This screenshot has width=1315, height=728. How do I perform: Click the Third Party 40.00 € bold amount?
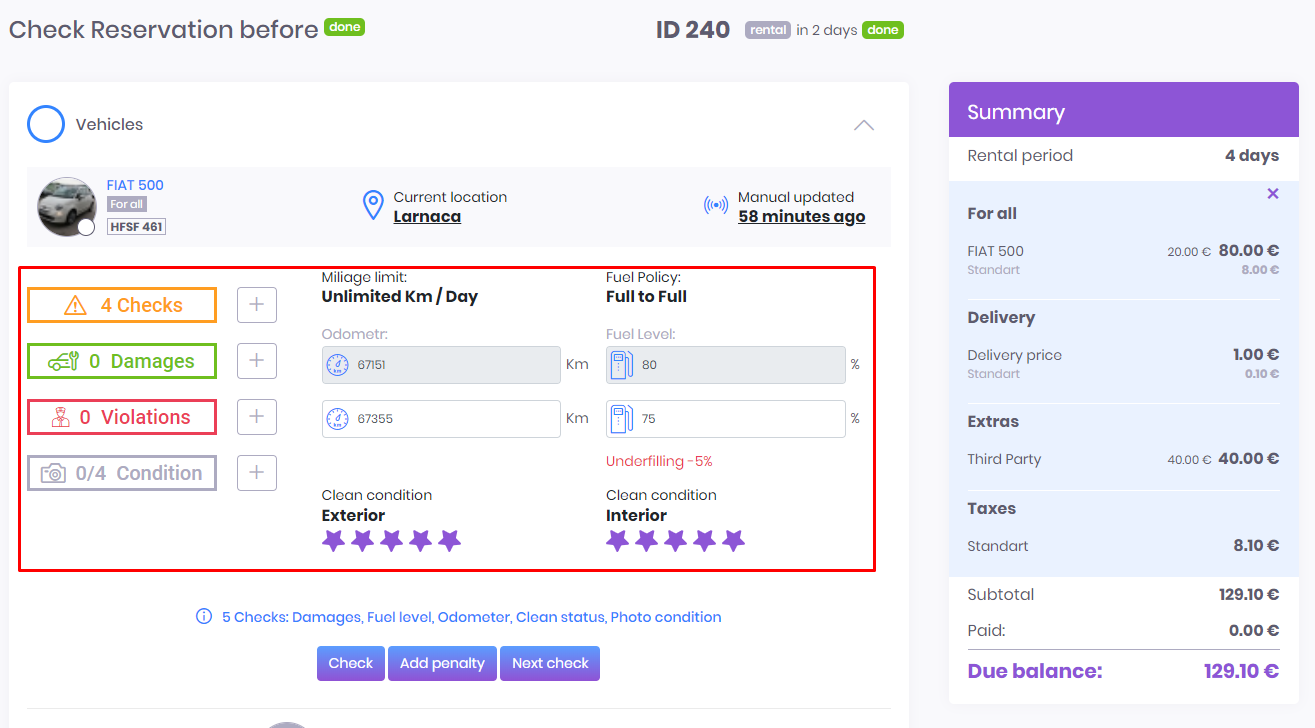[x=1249, y=459]
